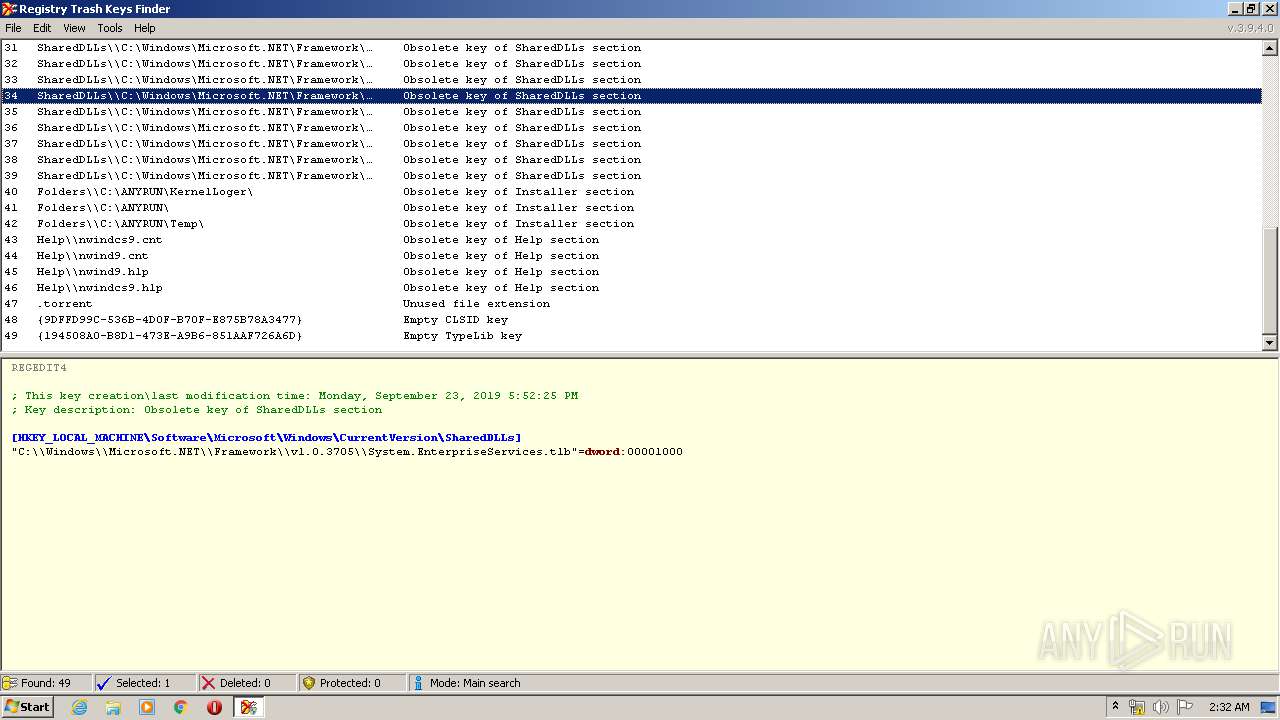Click the Registry Trash Keys Finder title icon
The height and width of the screenshot is (720, 1280).
(9, 9)
